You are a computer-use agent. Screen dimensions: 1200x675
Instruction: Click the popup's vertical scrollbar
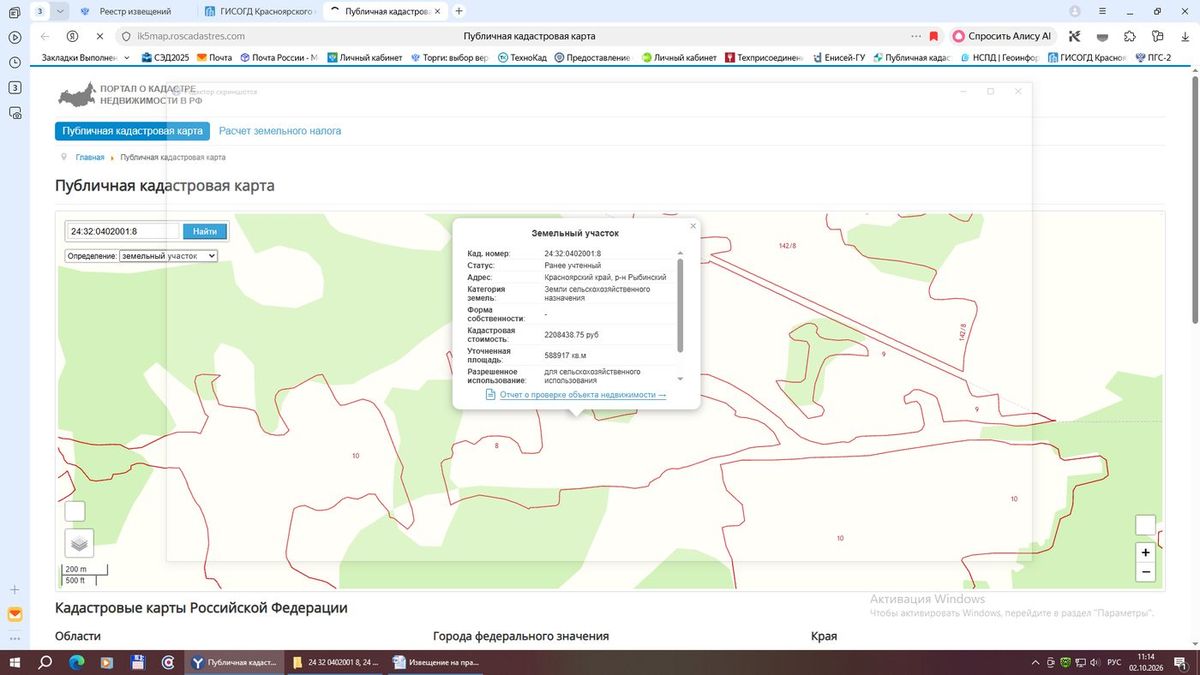click(681, 305)
